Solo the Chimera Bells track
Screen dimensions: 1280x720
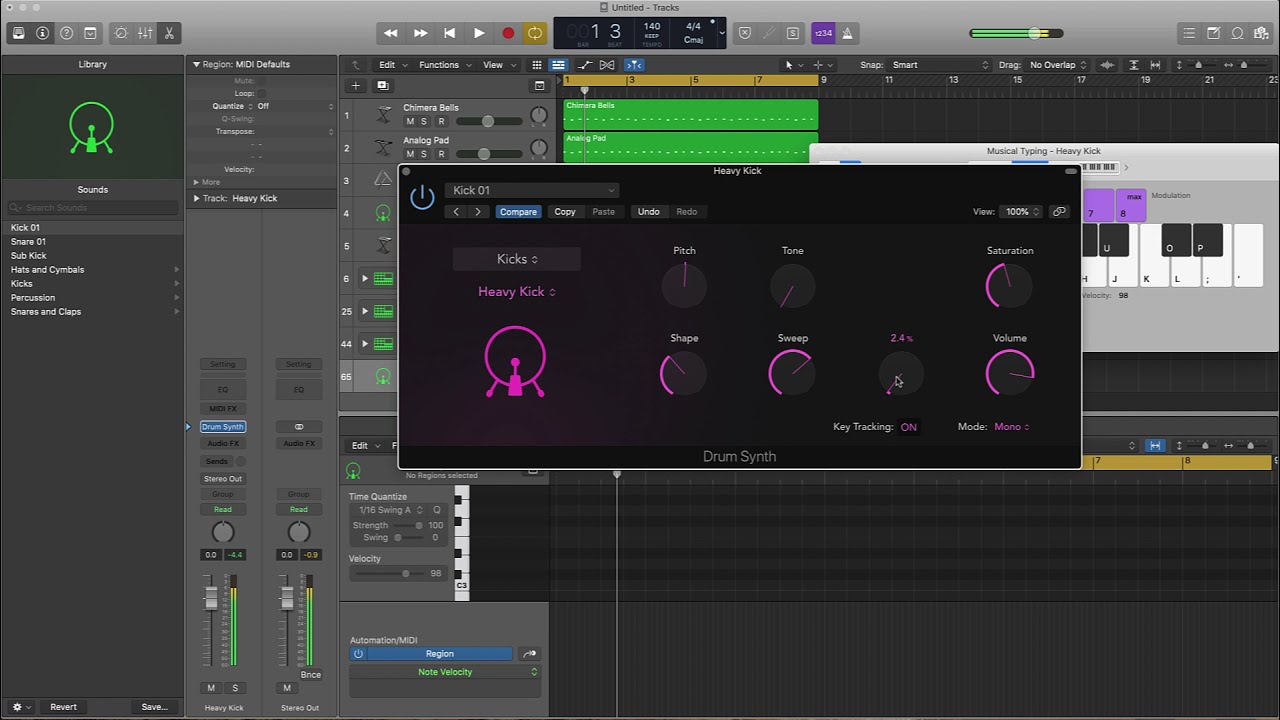click(424, 121)
